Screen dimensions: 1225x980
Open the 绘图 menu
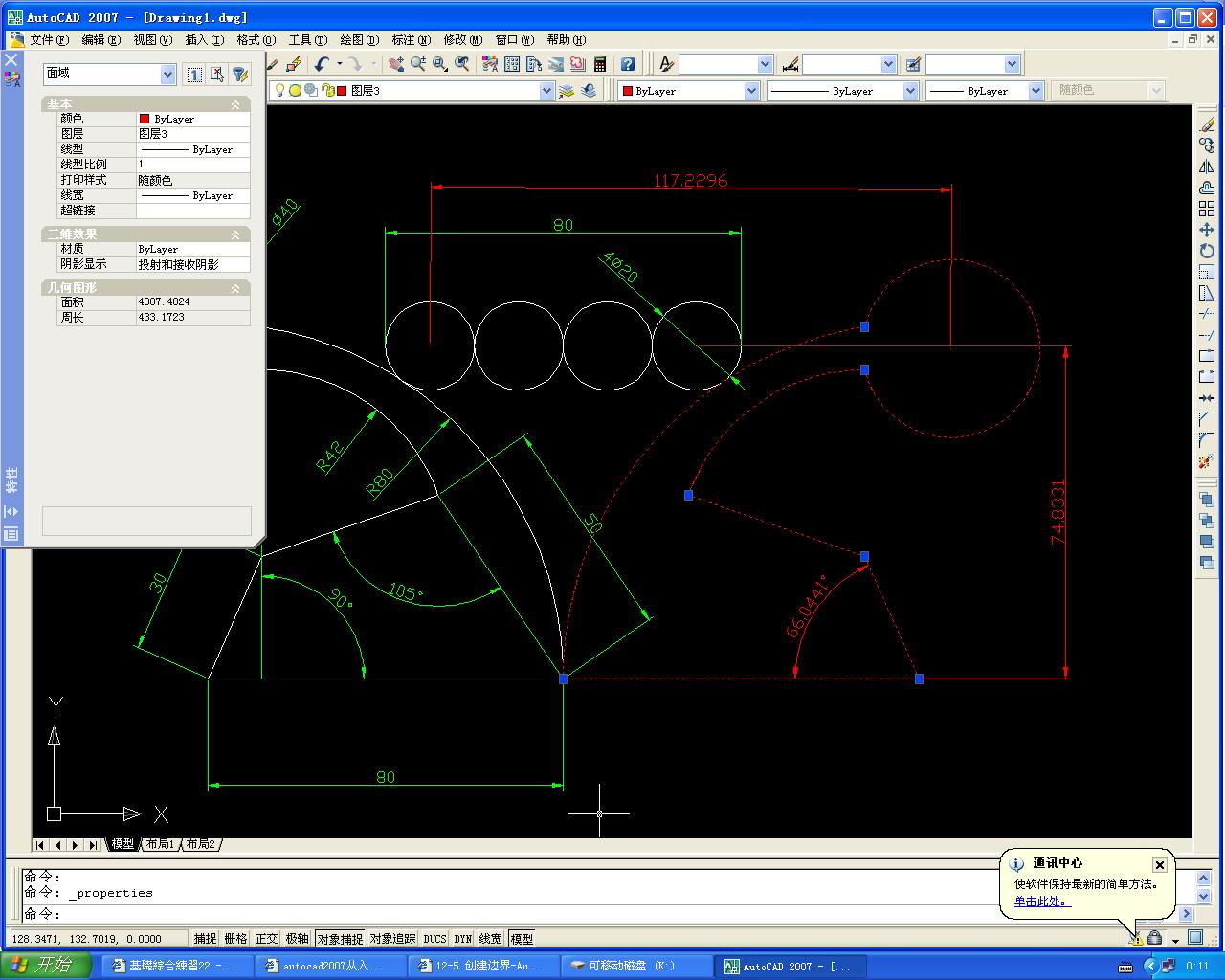click(x=359, y=40)
